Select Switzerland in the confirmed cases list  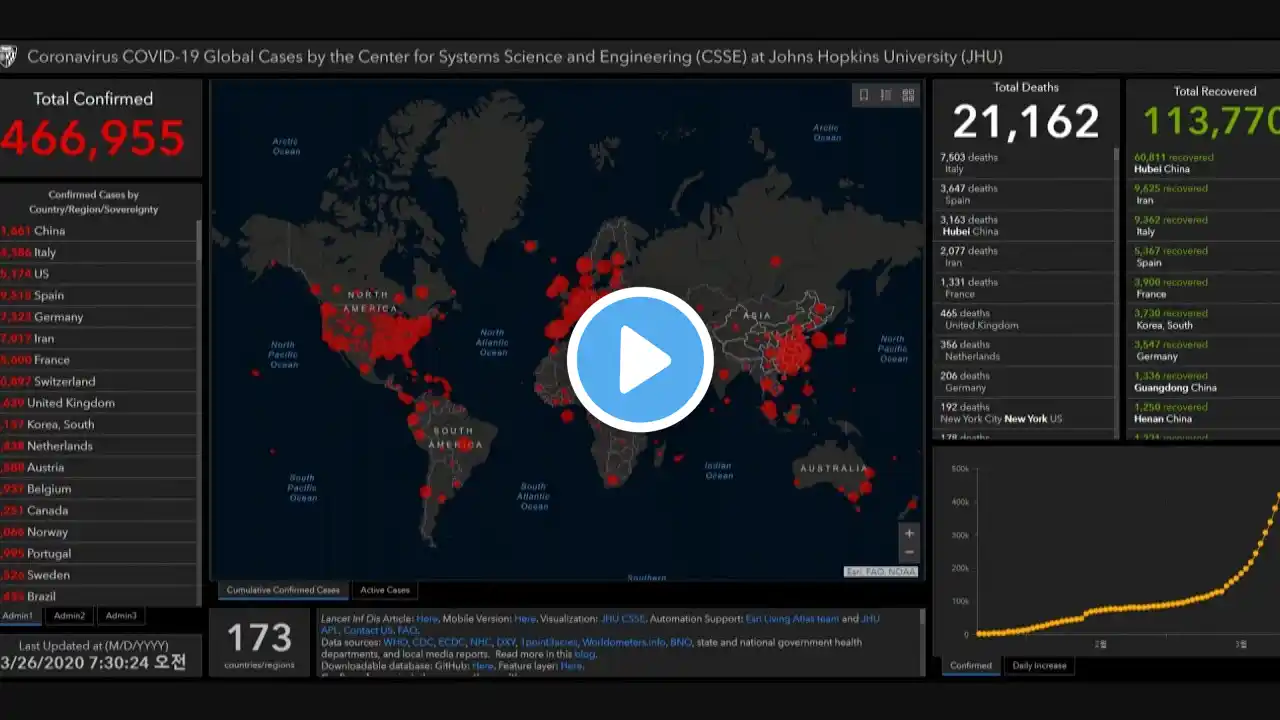[x=100, y=381]
